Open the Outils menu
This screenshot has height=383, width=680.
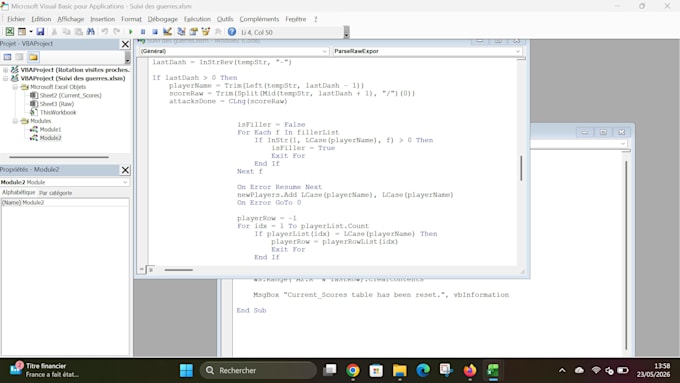pos(225,19)
